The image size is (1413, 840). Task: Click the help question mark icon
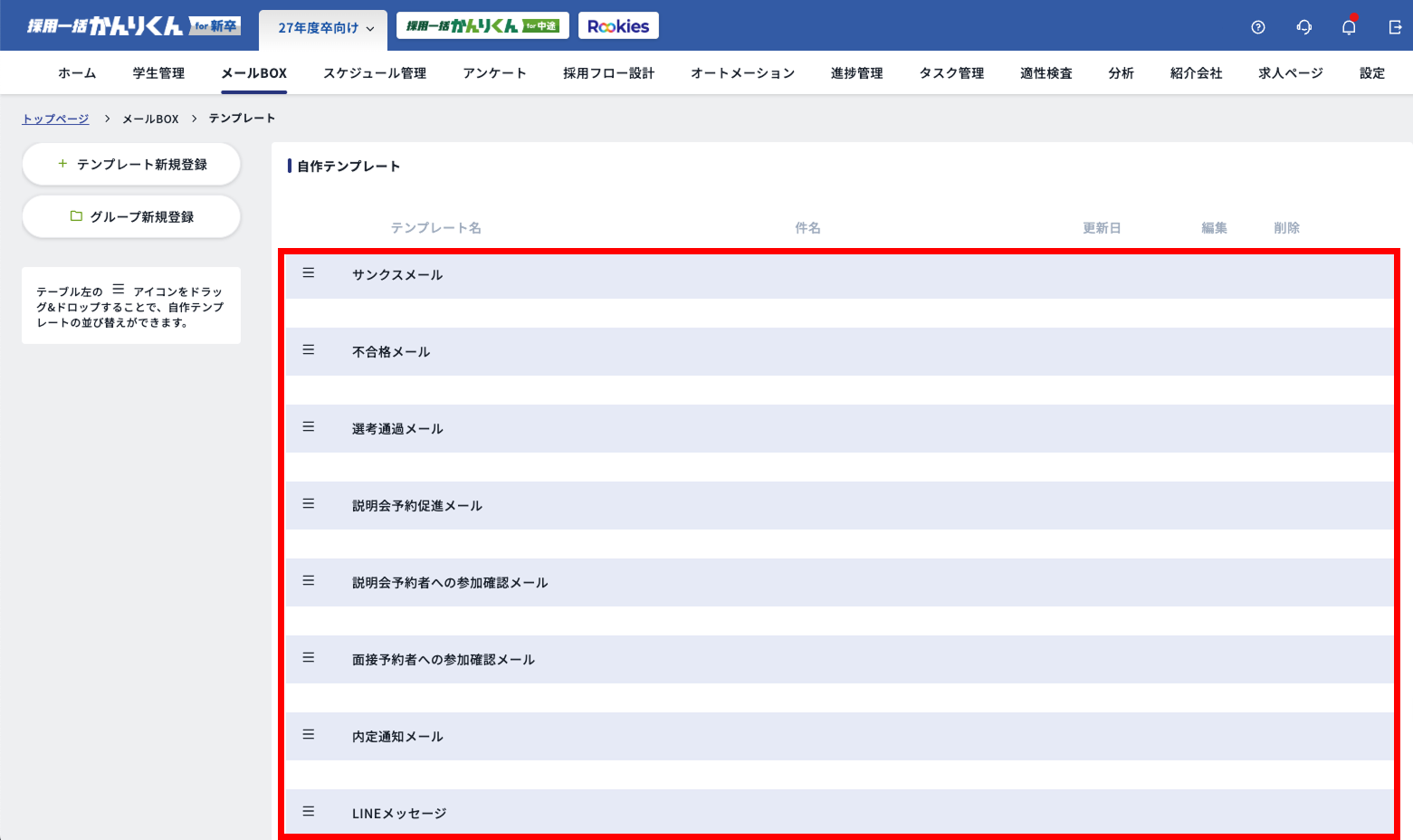click(x=1257, y=27)
